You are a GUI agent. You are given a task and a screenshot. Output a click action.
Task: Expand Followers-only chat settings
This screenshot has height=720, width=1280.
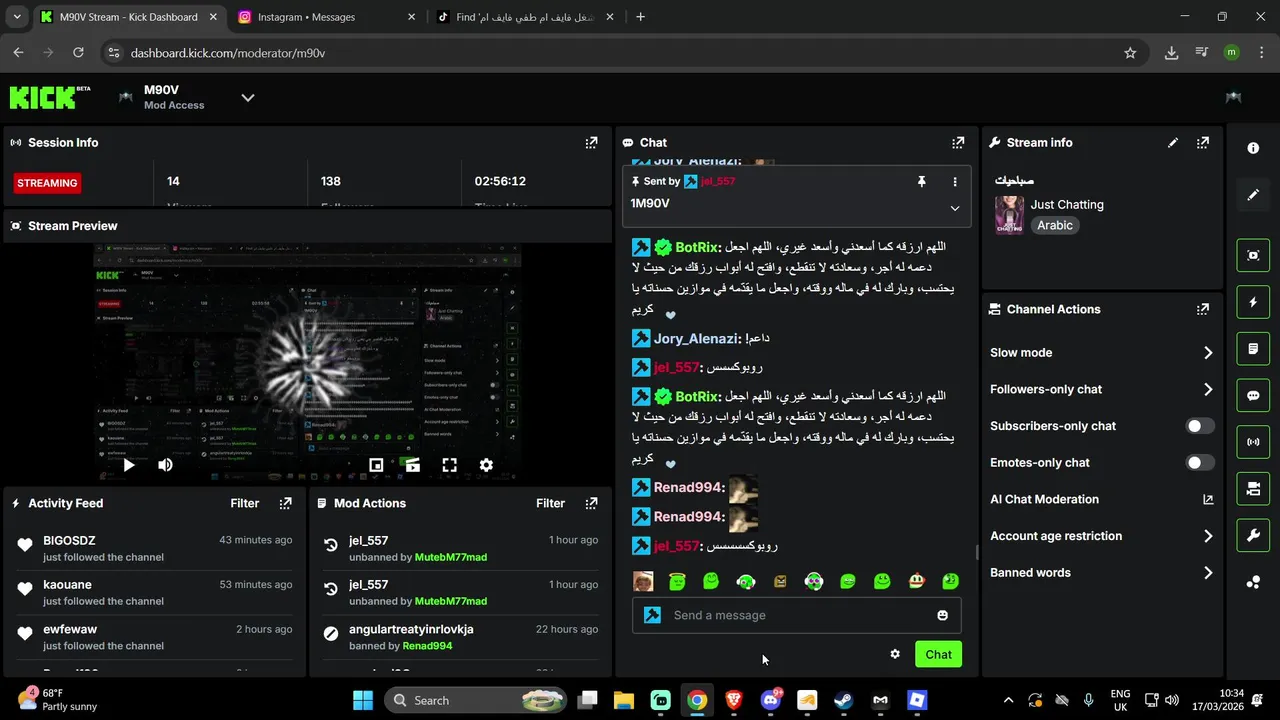pyautogui.click(x=1101, y=390)
